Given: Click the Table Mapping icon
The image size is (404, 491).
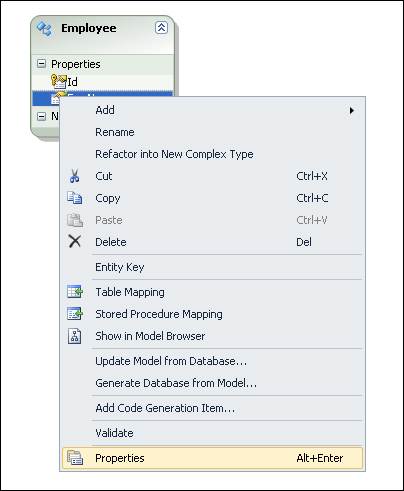Looking at the screenshot, I should tap(75, 292).
